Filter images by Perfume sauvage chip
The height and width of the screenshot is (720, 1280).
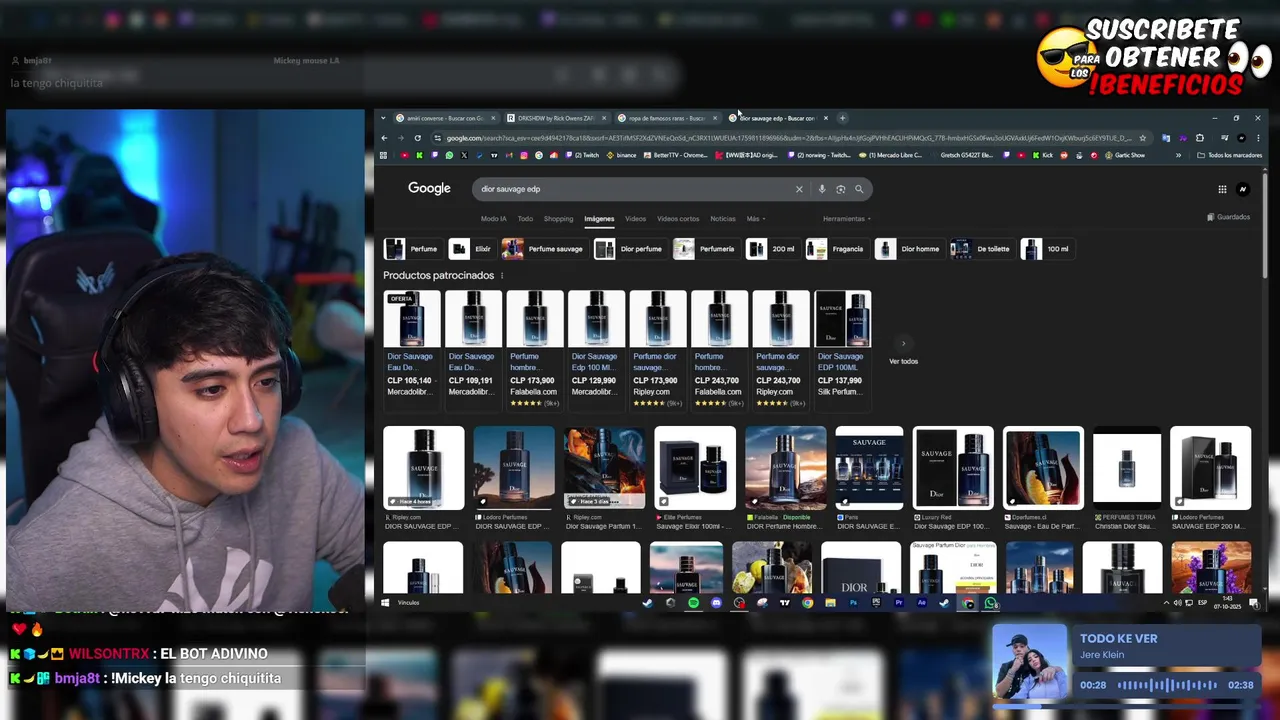click(x=543, y=249)
